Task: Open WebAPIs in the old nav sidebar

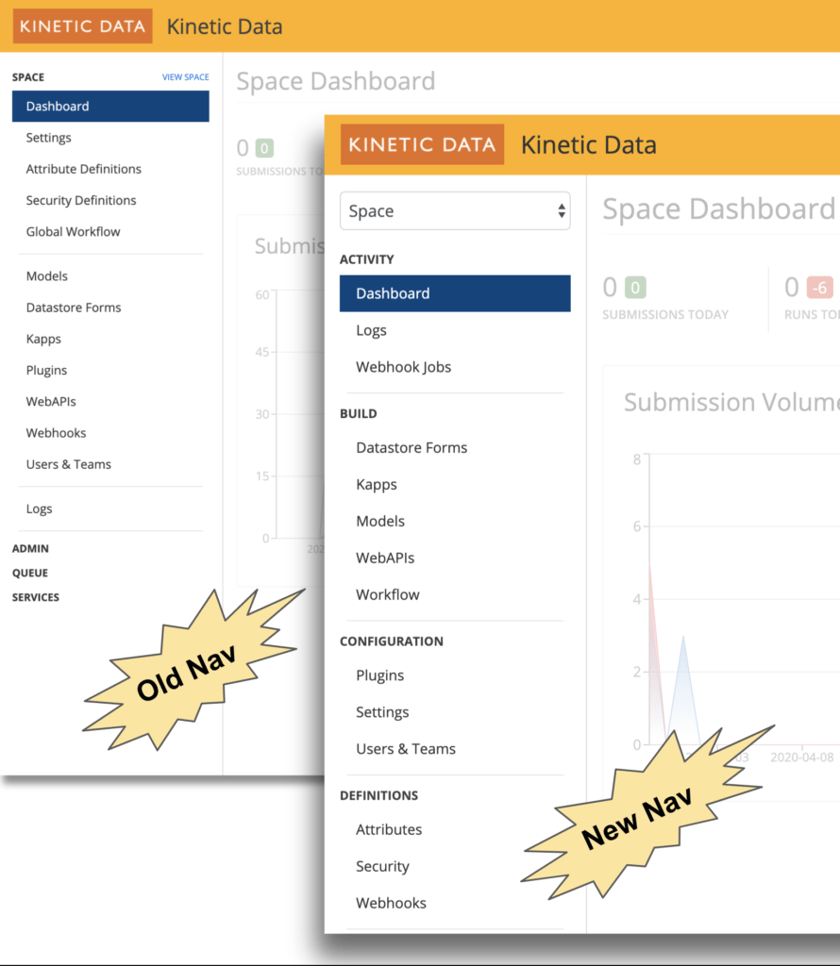Action: (x=51, y=402)
